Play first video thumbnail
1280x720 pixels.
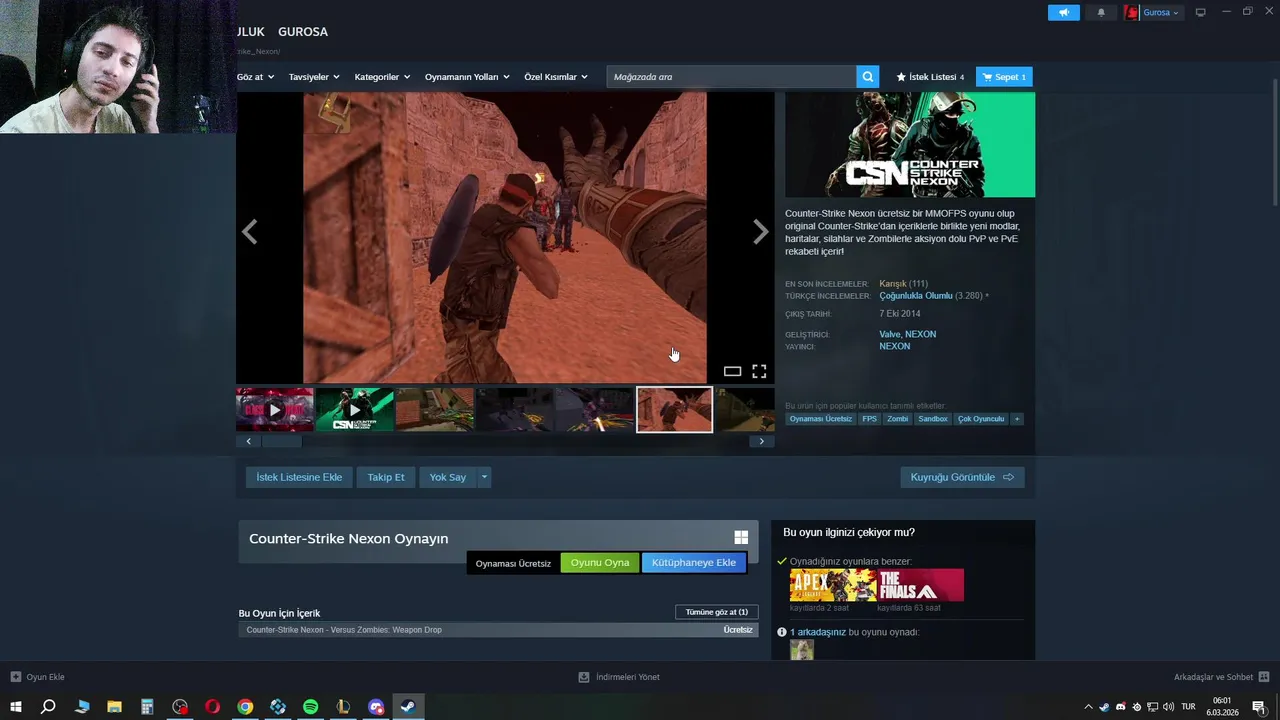[275, 410]
